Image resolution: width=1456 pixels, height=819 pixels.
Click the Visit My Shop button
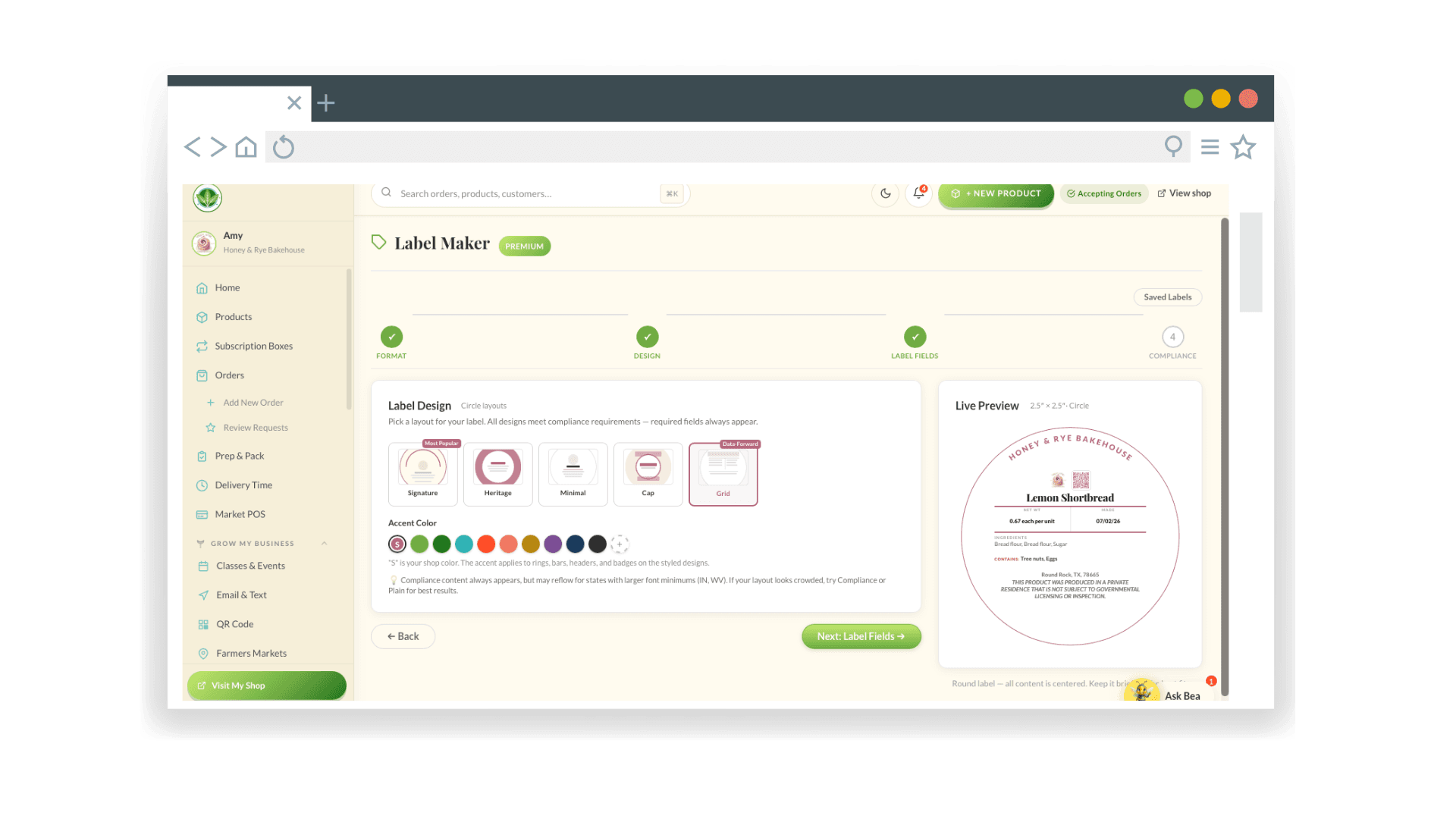point(267,686)
